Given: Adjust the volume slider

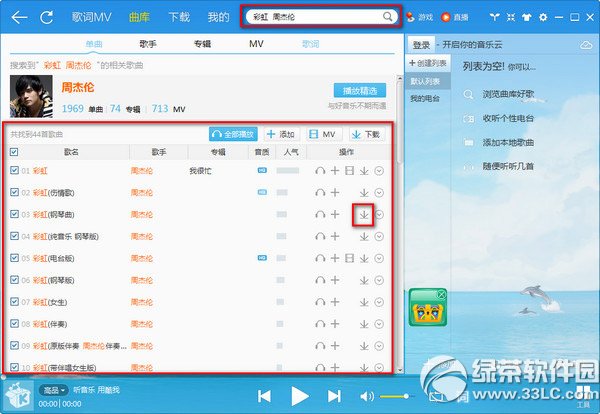Looking at the screenshot, I should 395,396.
